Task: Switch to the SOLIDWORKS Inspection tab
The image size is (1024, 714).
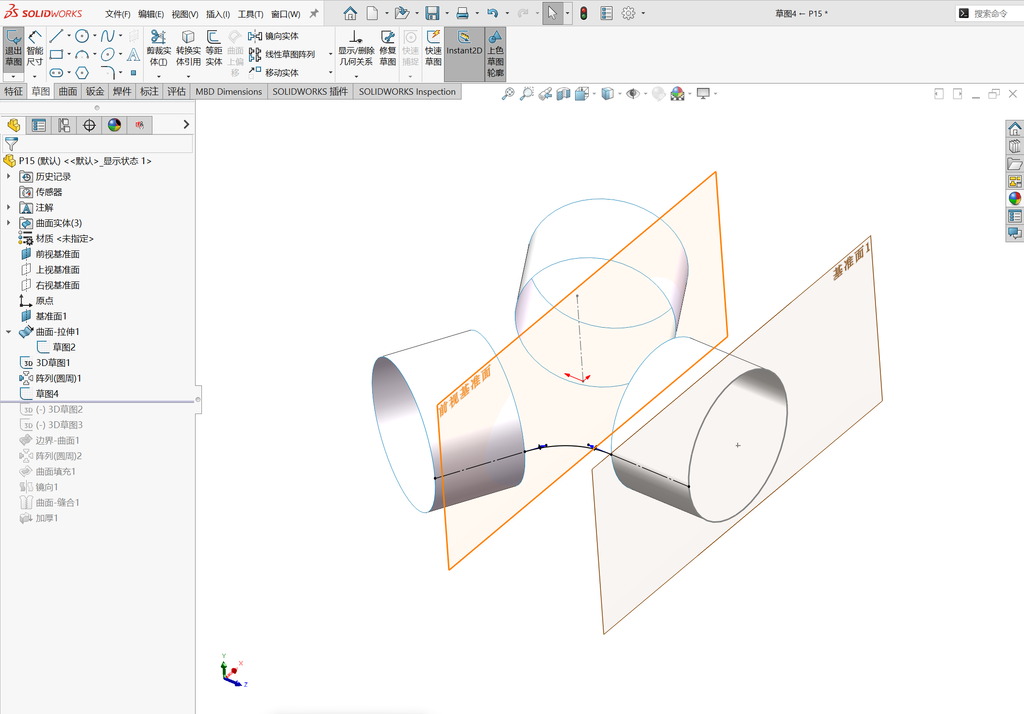Action: [407, 91]
